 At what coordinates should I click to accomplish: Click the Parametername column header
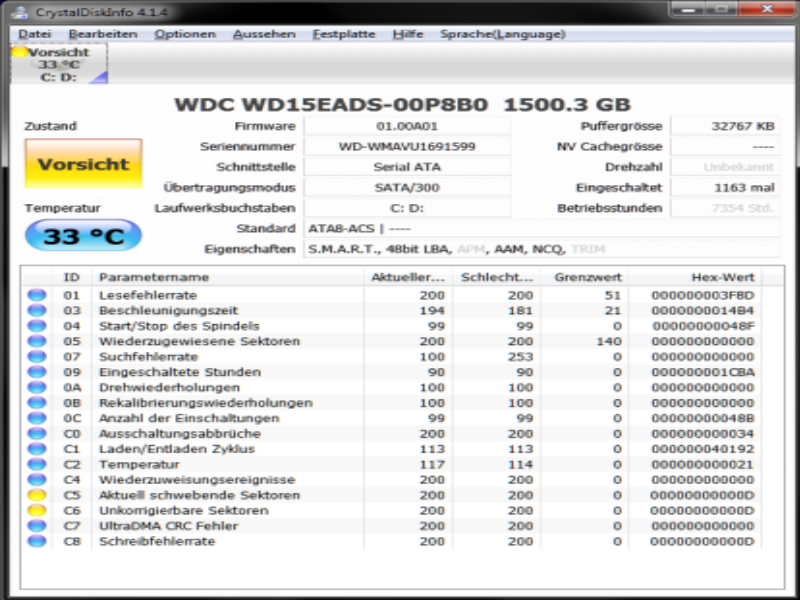(x=228, y=277)
